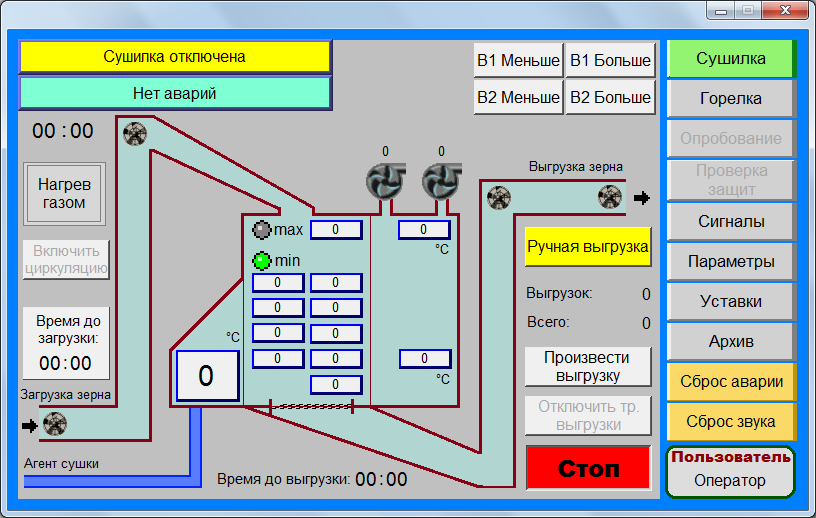Toggle the Ручная выгрузка mode button
Image resolution: width=816 pixels, height=518 pixels.
click(588, 247)
